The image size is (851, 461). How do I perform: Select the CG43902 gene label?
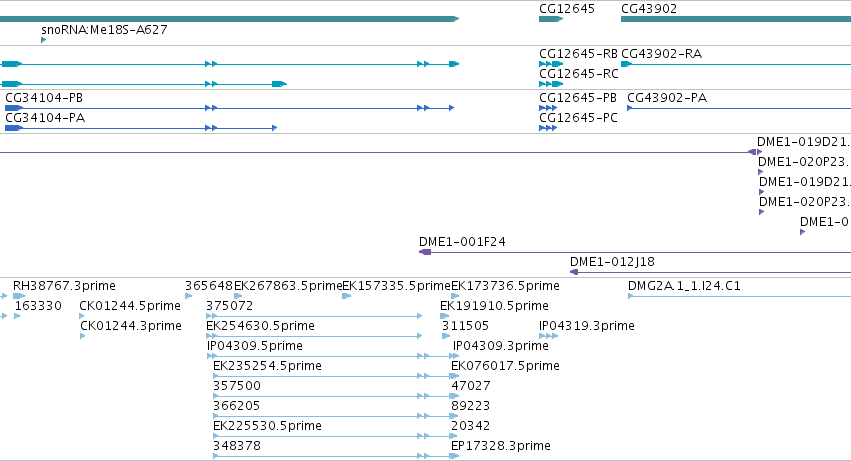[649, 9]
